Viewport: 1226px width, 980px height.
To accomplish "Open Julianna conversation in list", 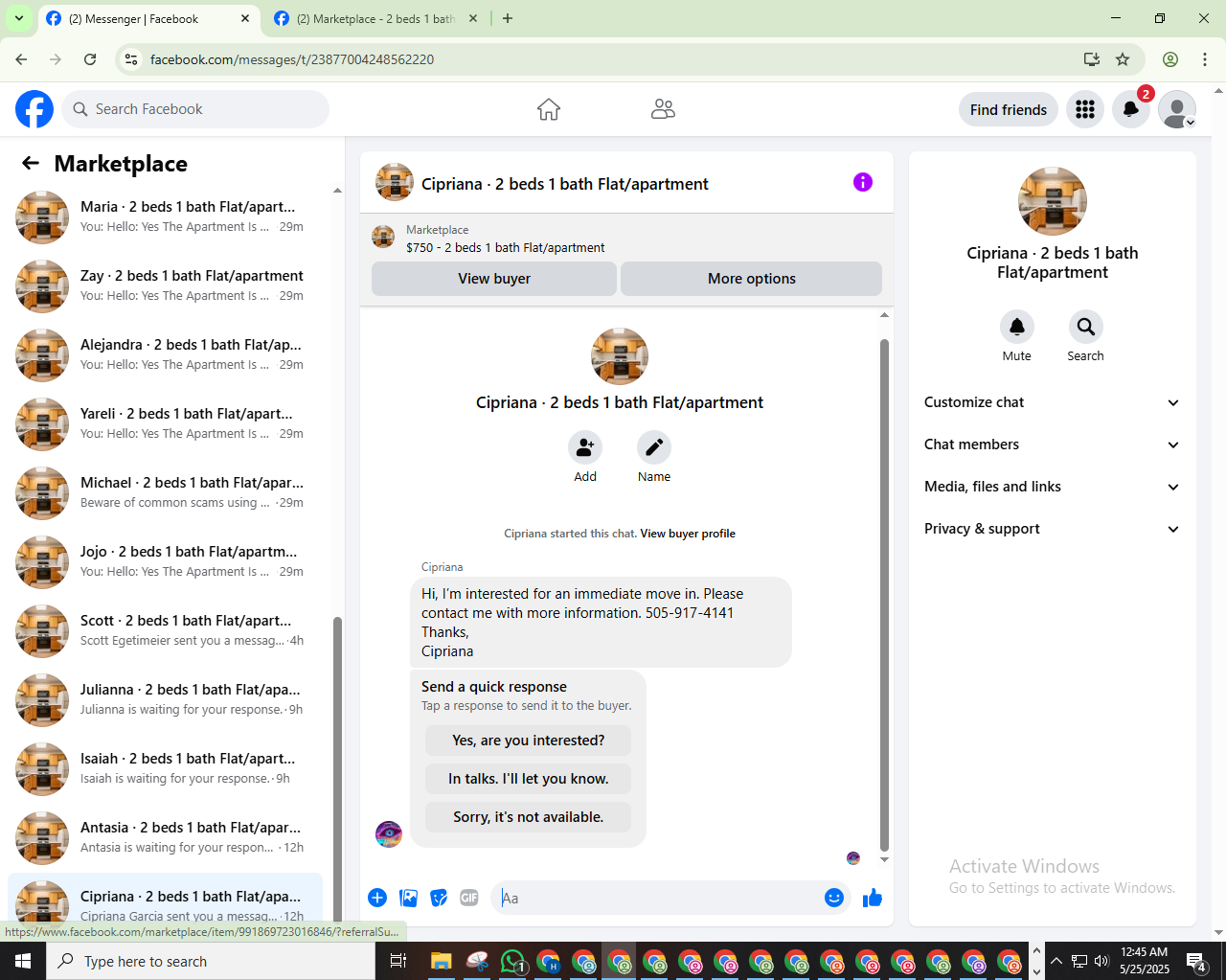I will [165, 700].
